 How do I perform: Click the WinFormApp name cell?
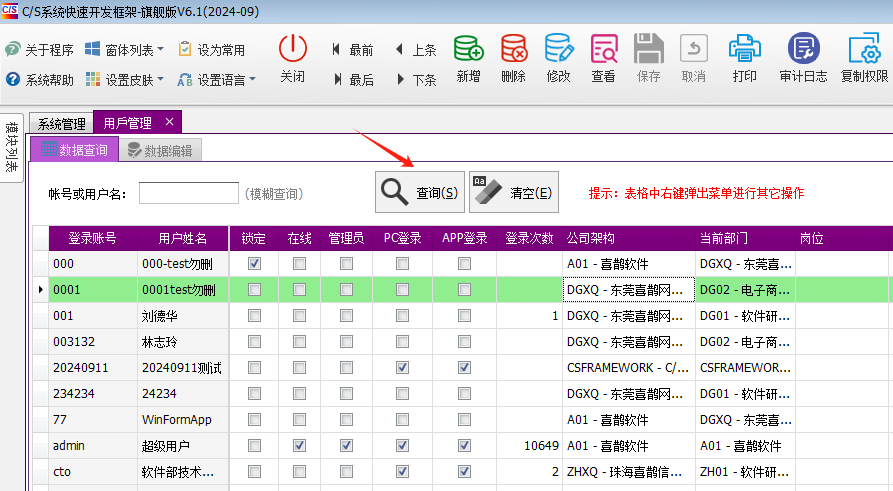183,420
